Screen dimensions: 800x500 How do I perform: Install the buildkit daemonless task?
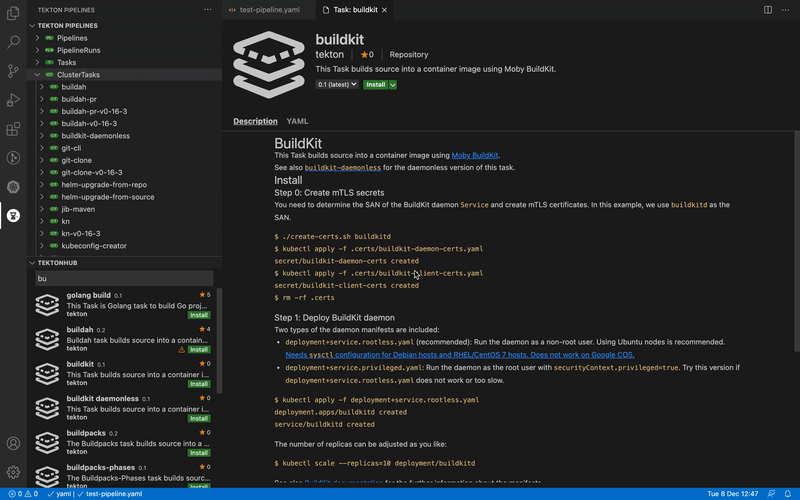click(198, 418)
